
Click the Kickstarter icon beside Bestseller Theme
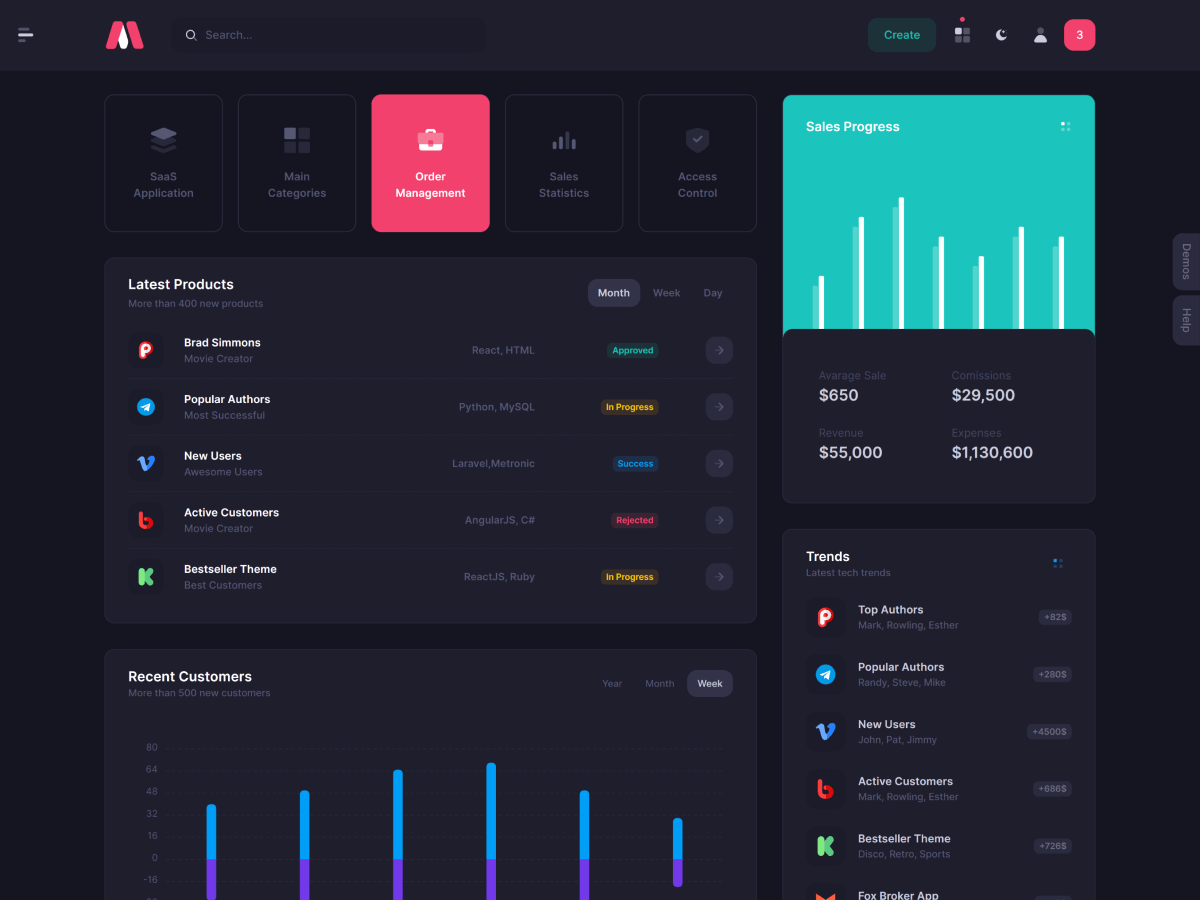(146, 576)
